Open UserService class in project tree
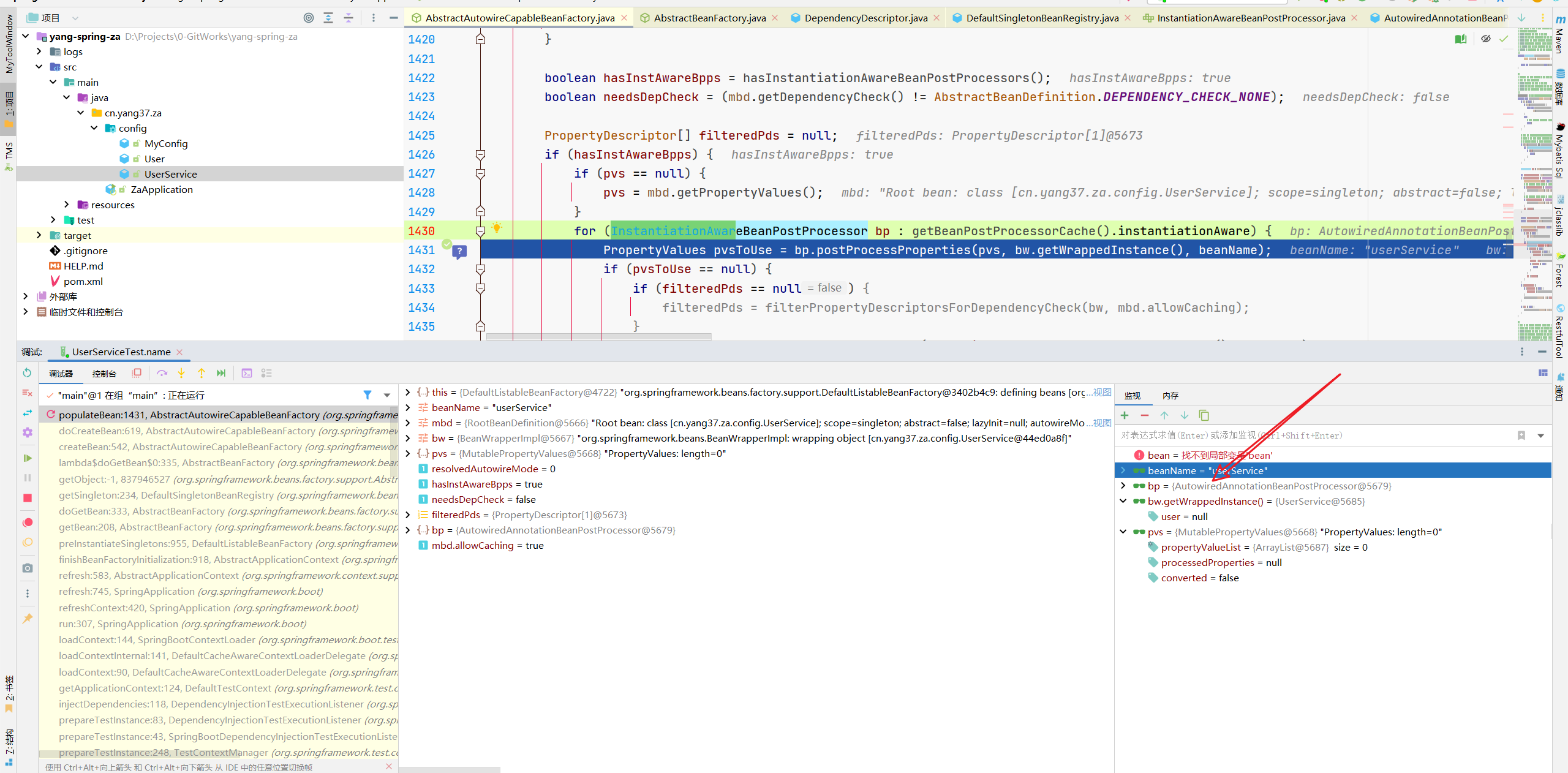 pyautogui.click(x=170, y=174)
